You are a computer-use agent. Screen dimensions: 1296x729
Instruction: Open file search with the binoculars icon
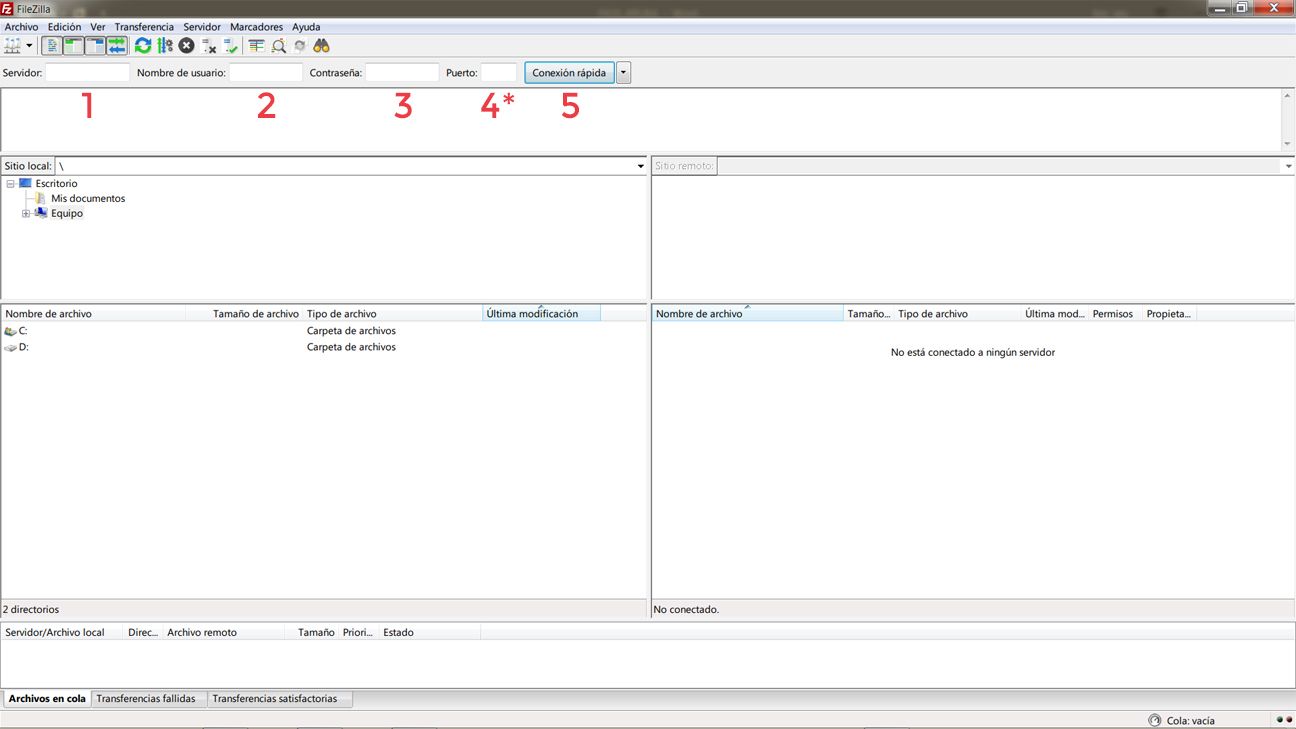(x=322, y=46)
